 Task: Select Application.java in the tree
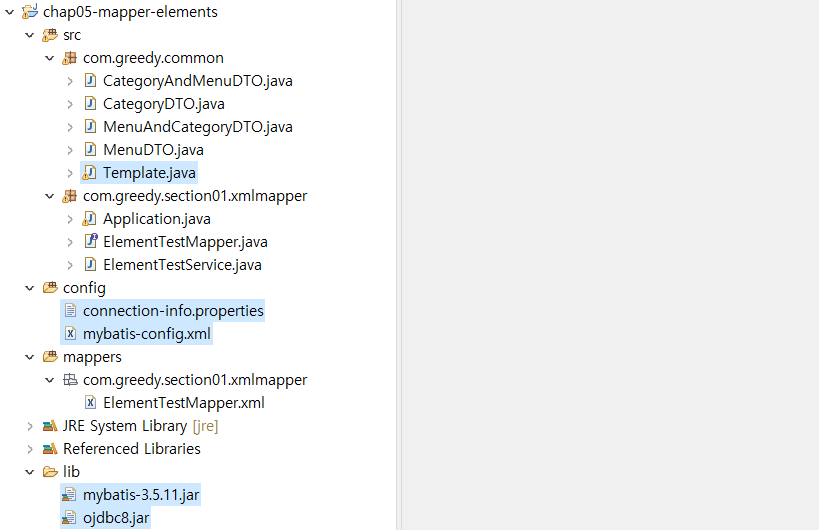click(x=157, y=219)
